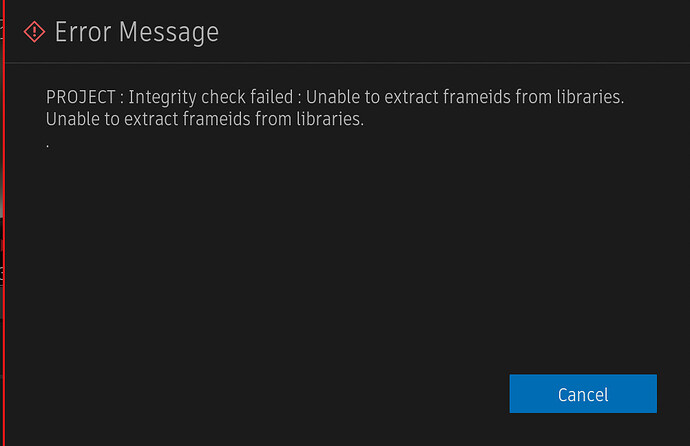Click the word "Error" in the title

(84, 32)
